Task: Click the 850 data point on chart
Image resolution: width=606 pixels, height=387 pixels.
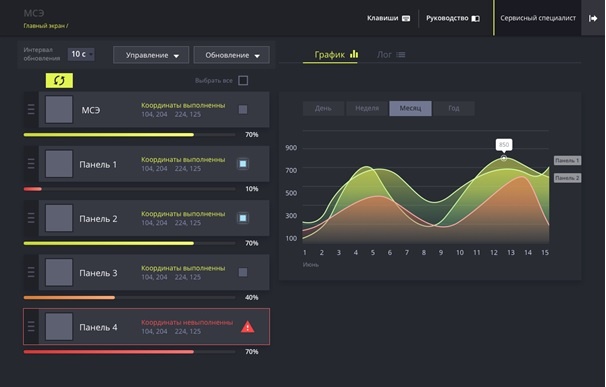Action: click(504, 158)
